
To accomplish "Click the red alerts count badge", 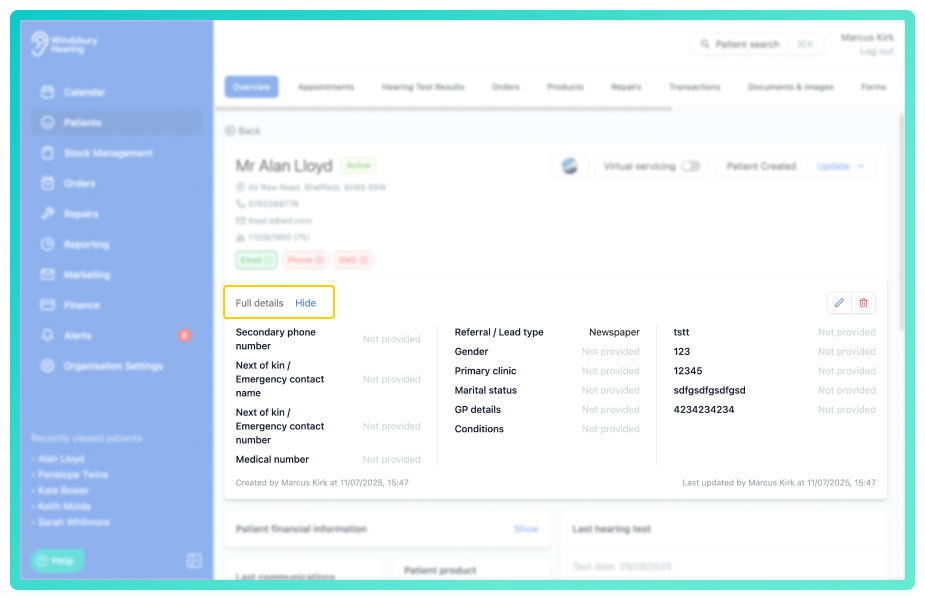I will [x=185, y=335].
